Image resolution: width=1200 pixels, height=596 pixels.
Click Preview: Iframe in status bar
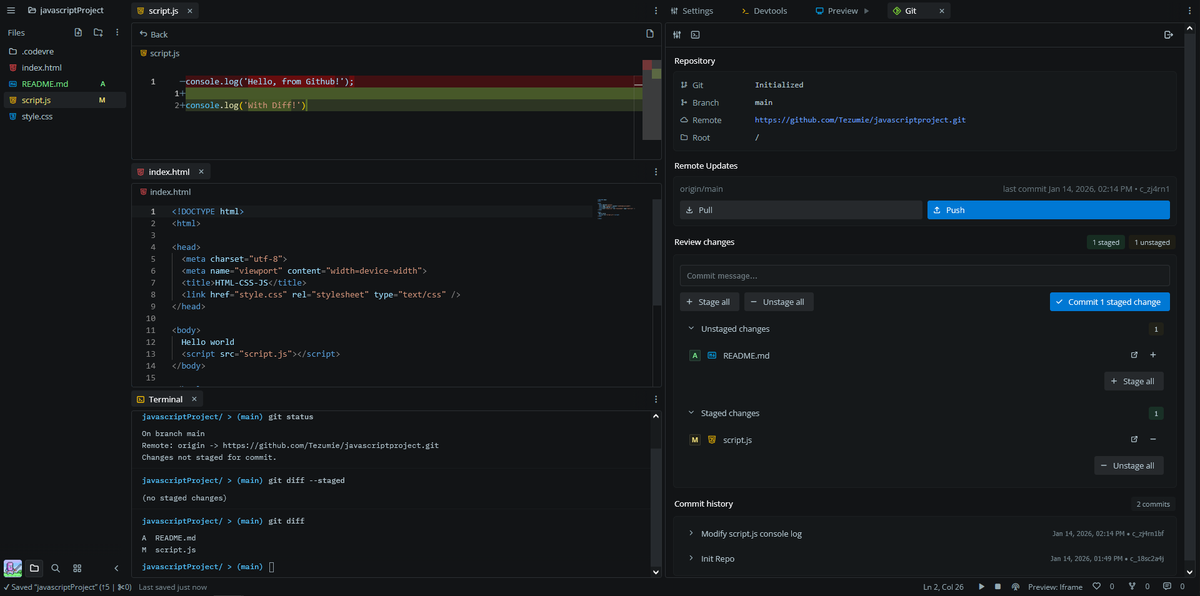pyautogui.click(x=1056, y=587)
